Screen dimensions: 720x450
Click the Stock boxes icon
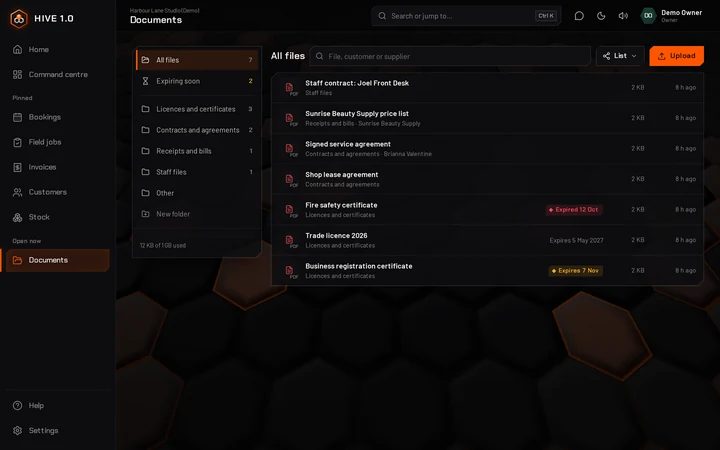click(17, 217)
